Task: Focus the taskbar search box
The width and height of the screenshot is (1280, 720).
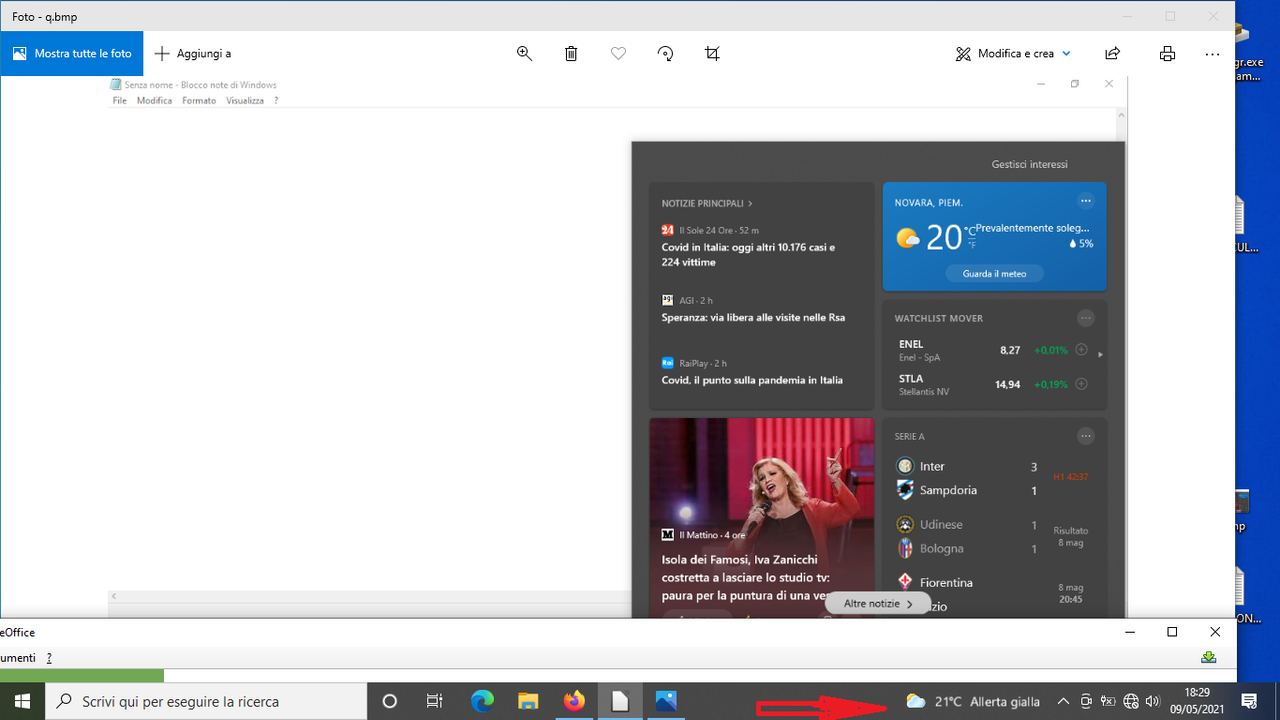Action: (206, 701)
